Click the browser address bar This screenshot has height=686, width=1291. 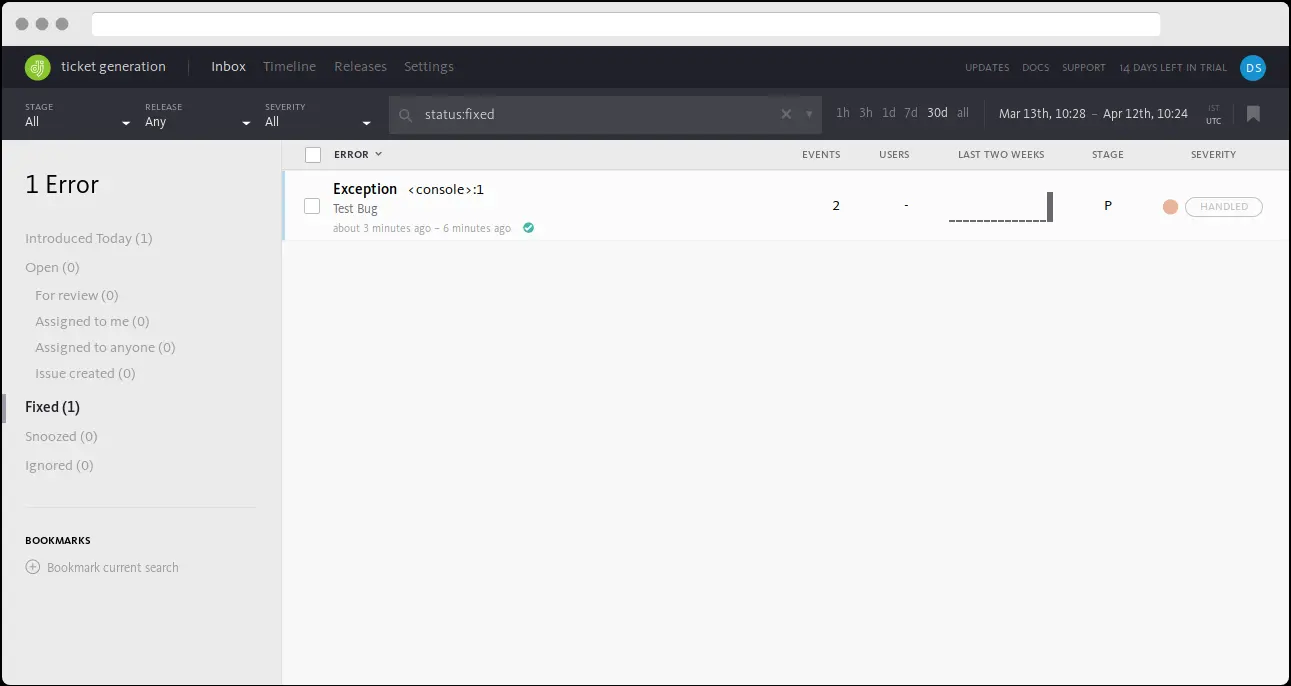pos(626,24)
